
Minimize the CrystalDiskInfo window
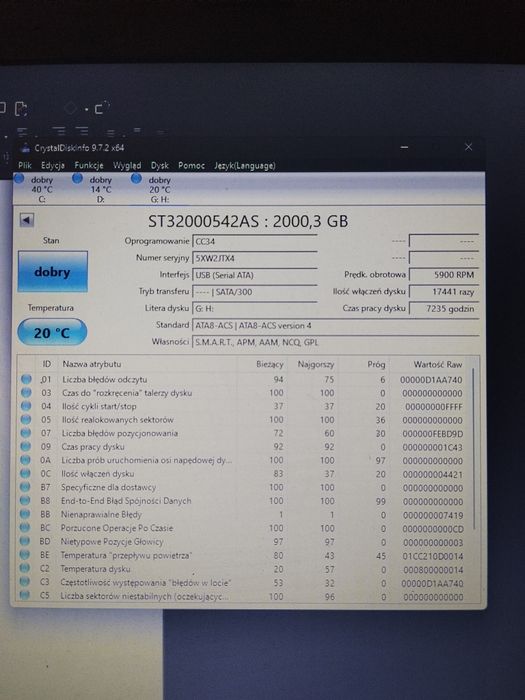pyautogui.click(x=404, y=147)
